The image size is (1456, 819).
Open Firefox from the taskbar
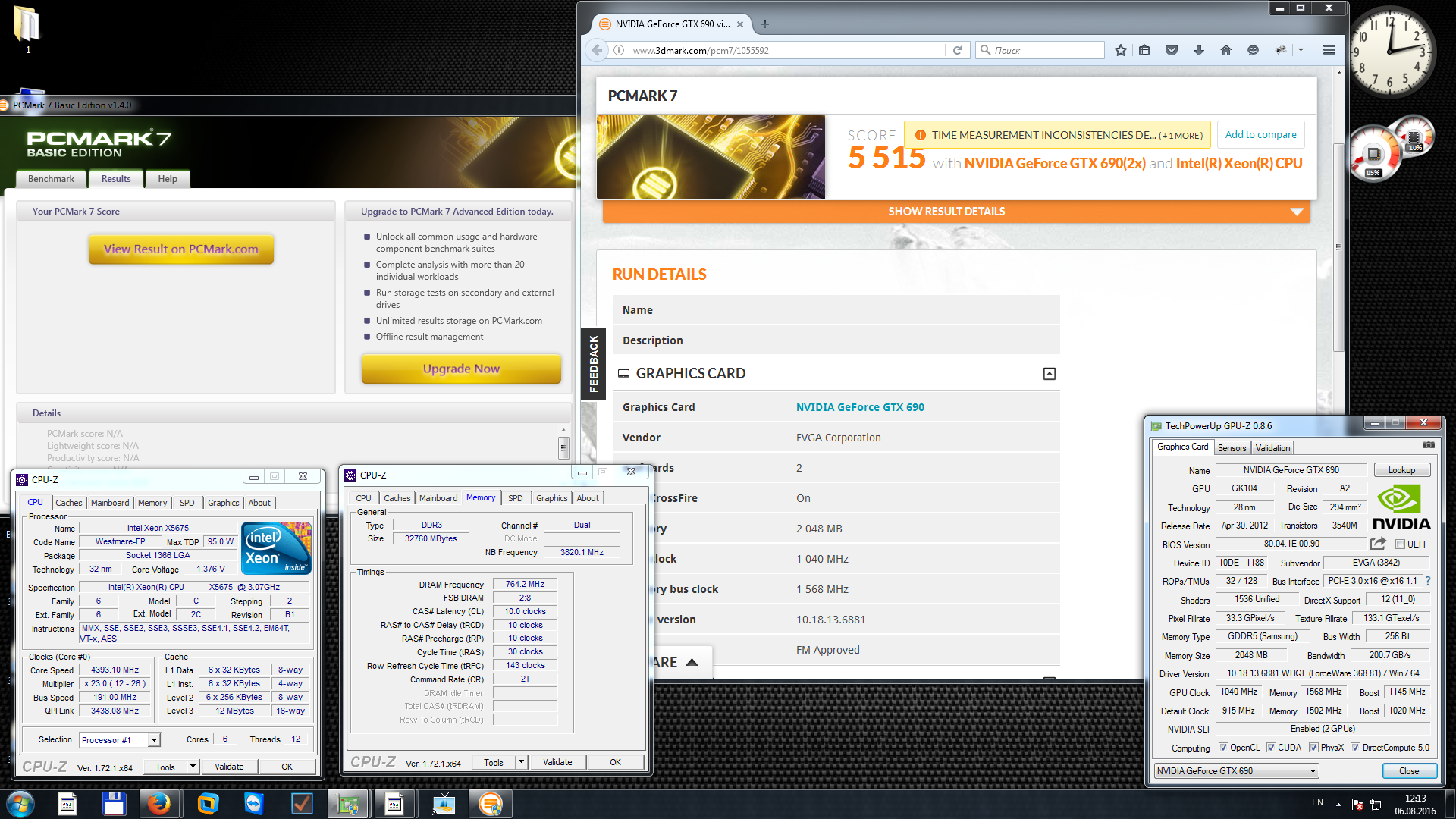(x=159, y=804)
